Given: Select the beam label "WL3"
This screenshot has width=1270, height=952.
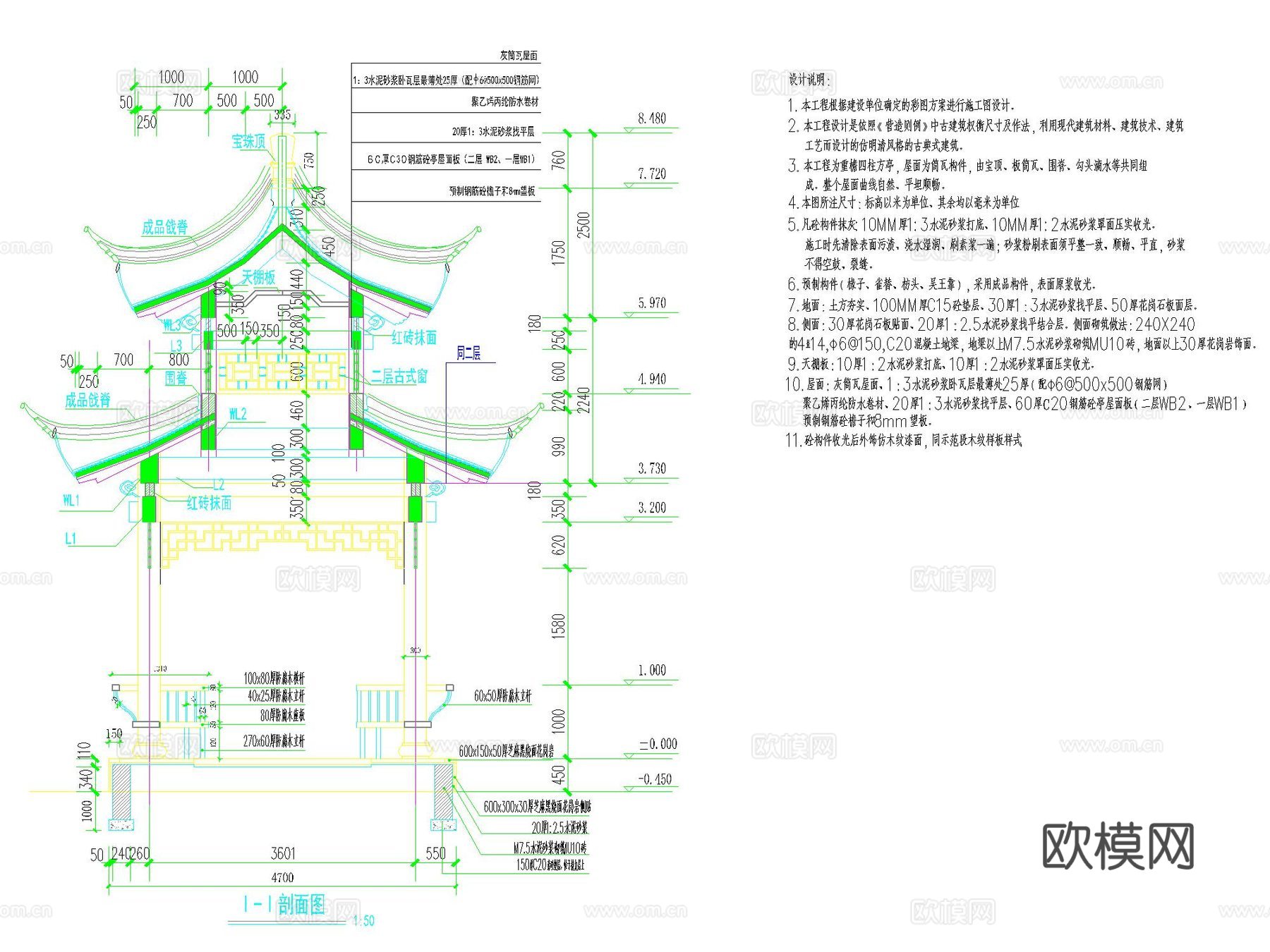Looking at the screenshot, I should [171, 325].
